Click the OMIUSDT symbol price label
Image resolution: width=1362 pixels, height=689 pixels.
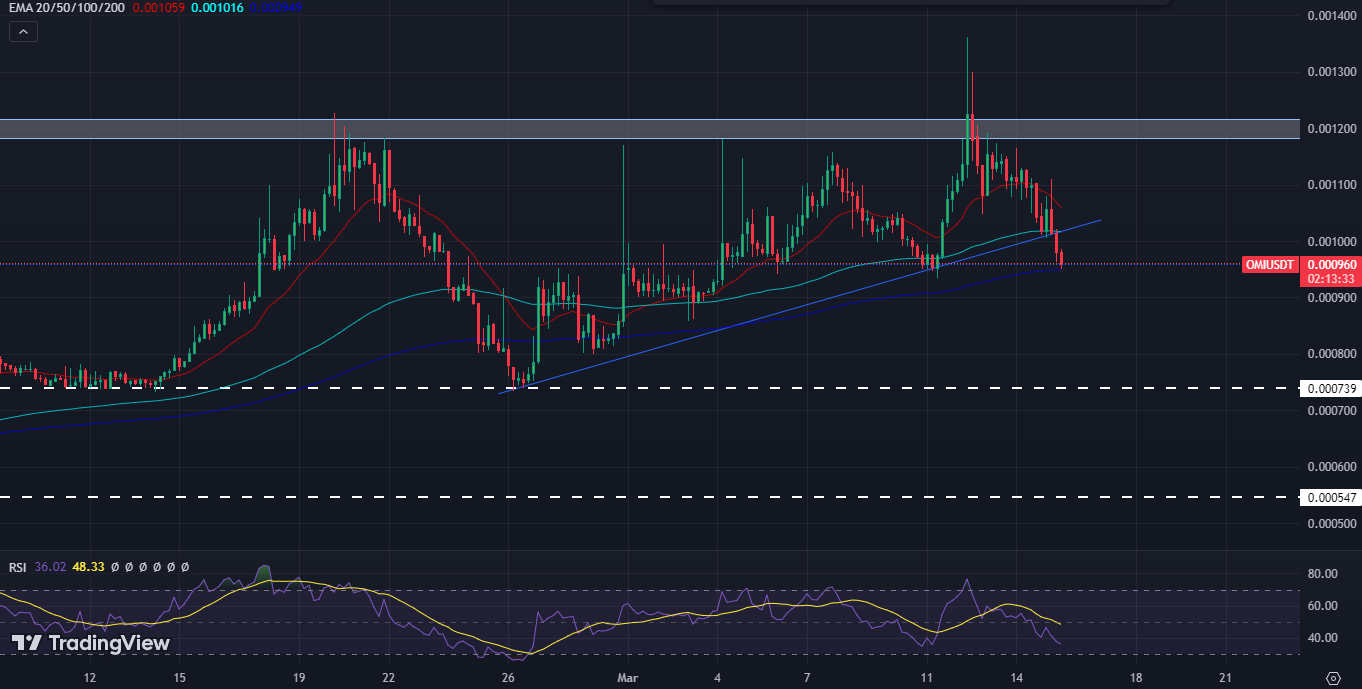pos(1270,265)
